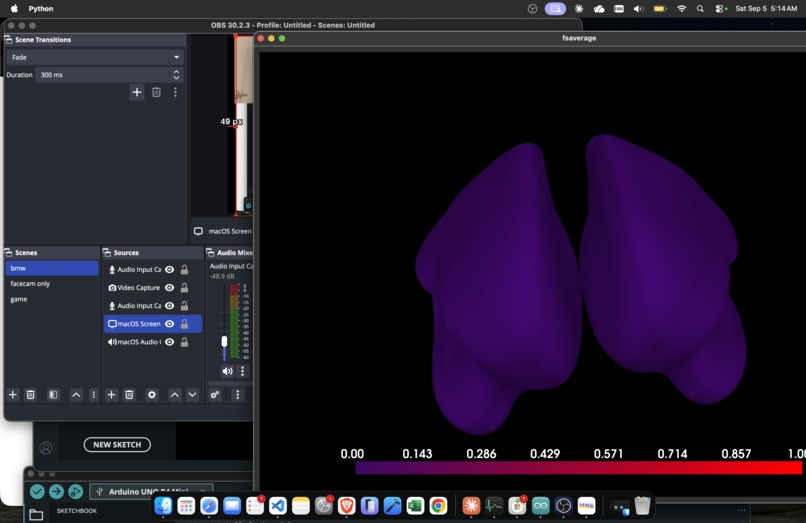Select the macOS Audio source row
The image size is (806, 523).
click(x=153, y=342)
